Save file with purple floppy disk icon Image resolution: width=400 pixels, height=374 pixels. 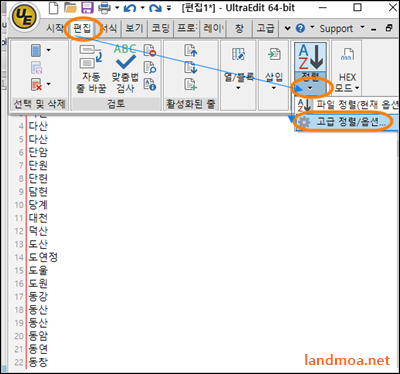coord(87,8)
